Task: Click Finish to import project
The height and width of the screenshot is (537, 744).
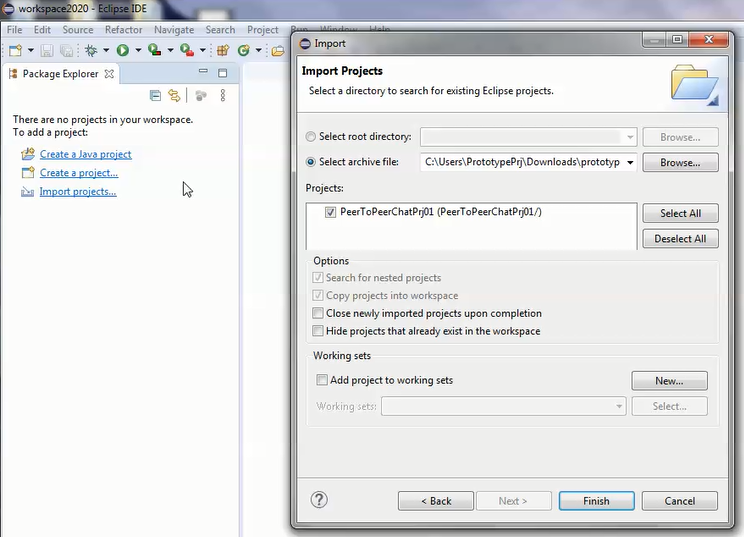Action: pyautogui.click(x=596, y=501)
